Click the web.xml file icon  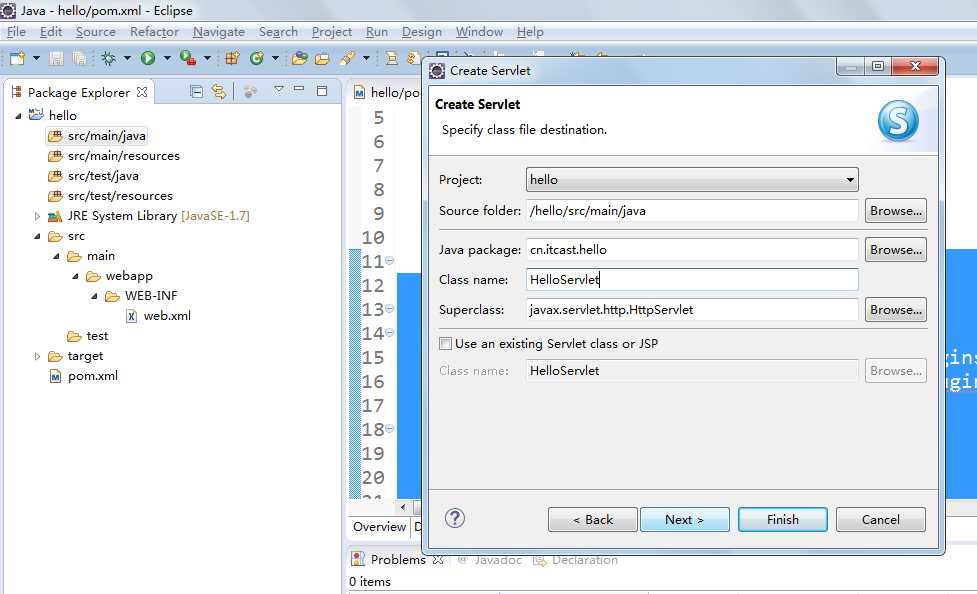point(131,316)
